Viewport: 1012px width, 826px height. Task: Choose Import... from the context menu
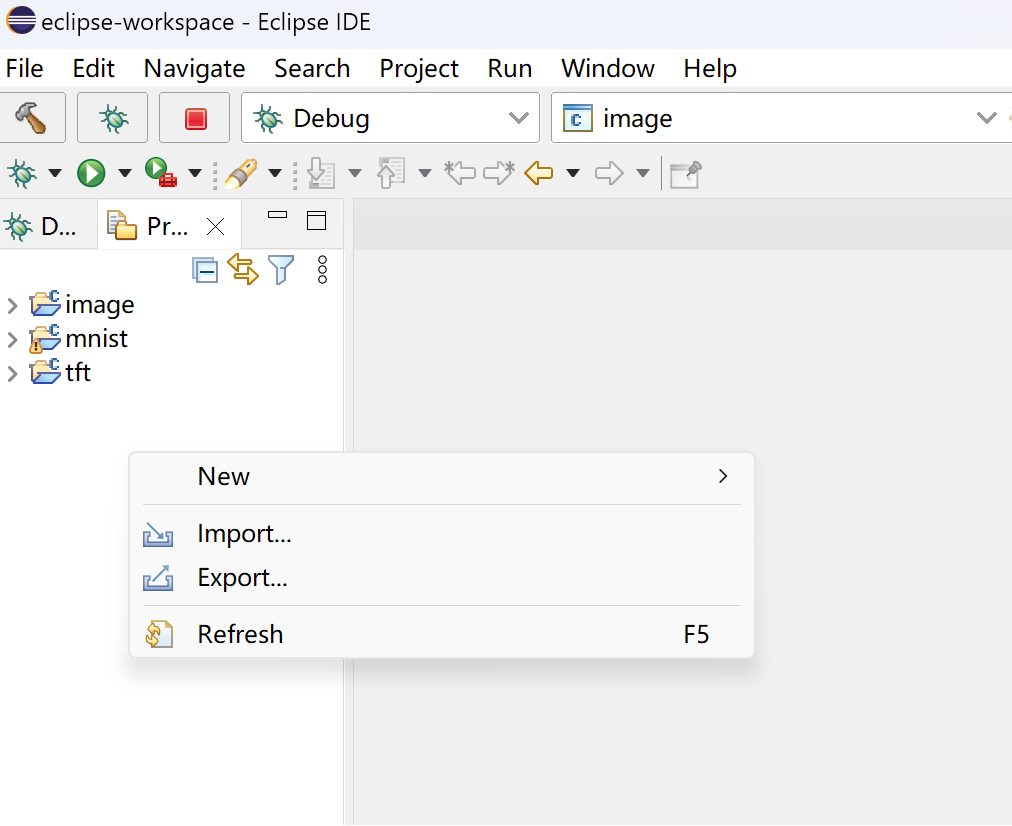(x=441, y=534)
